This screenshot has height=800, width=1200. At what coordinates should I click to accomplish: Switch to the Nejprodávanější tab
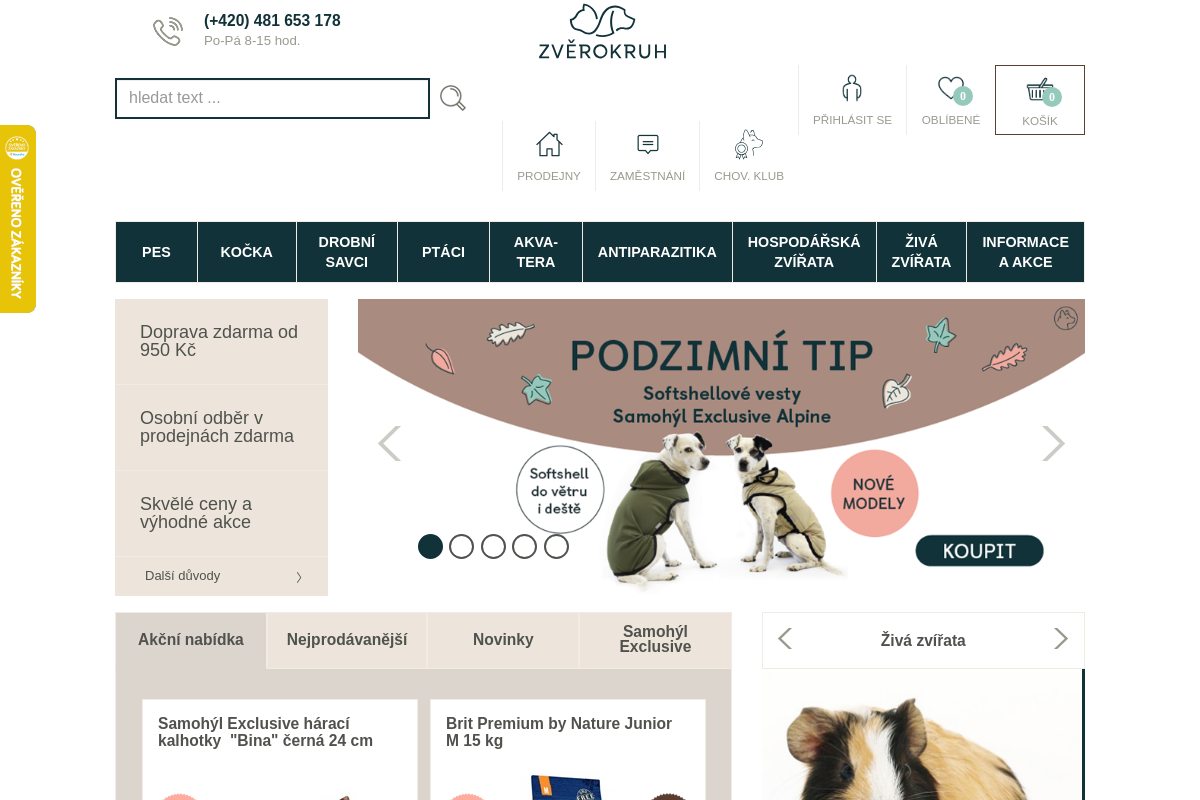pos(347,640)
